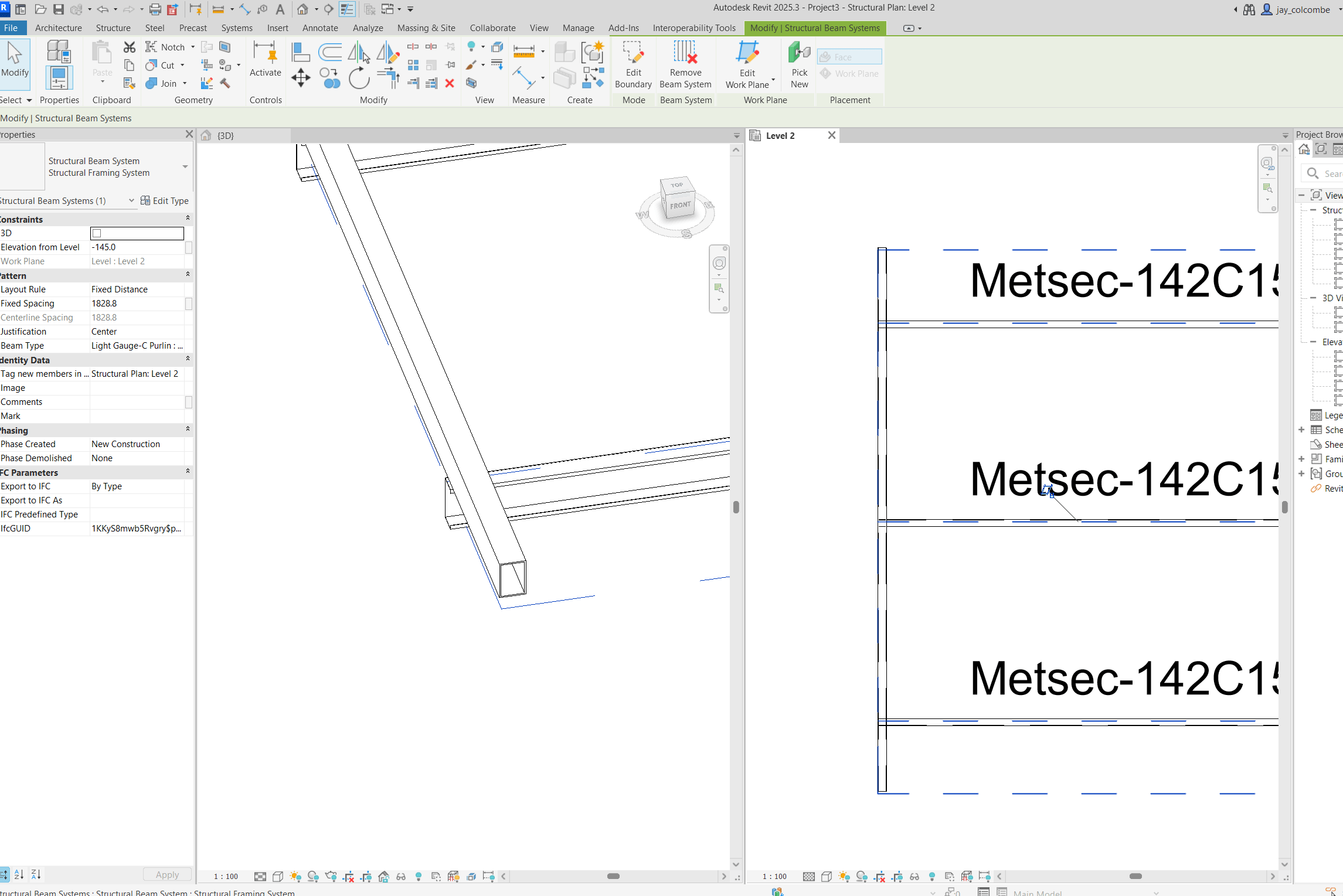Collapse the Constraints properties section
The image size is (1343, 896).
[188, 218]
